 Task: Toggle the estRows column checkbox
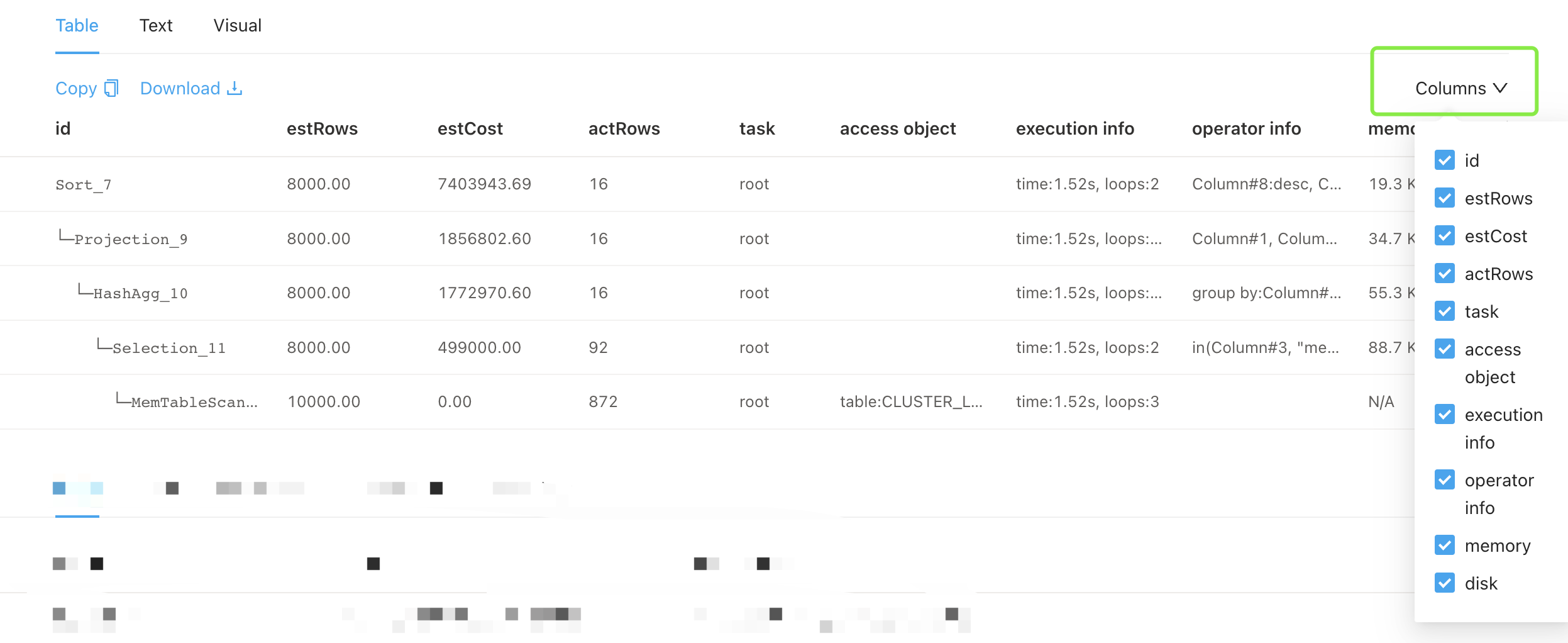click(x=1445, y=198)
